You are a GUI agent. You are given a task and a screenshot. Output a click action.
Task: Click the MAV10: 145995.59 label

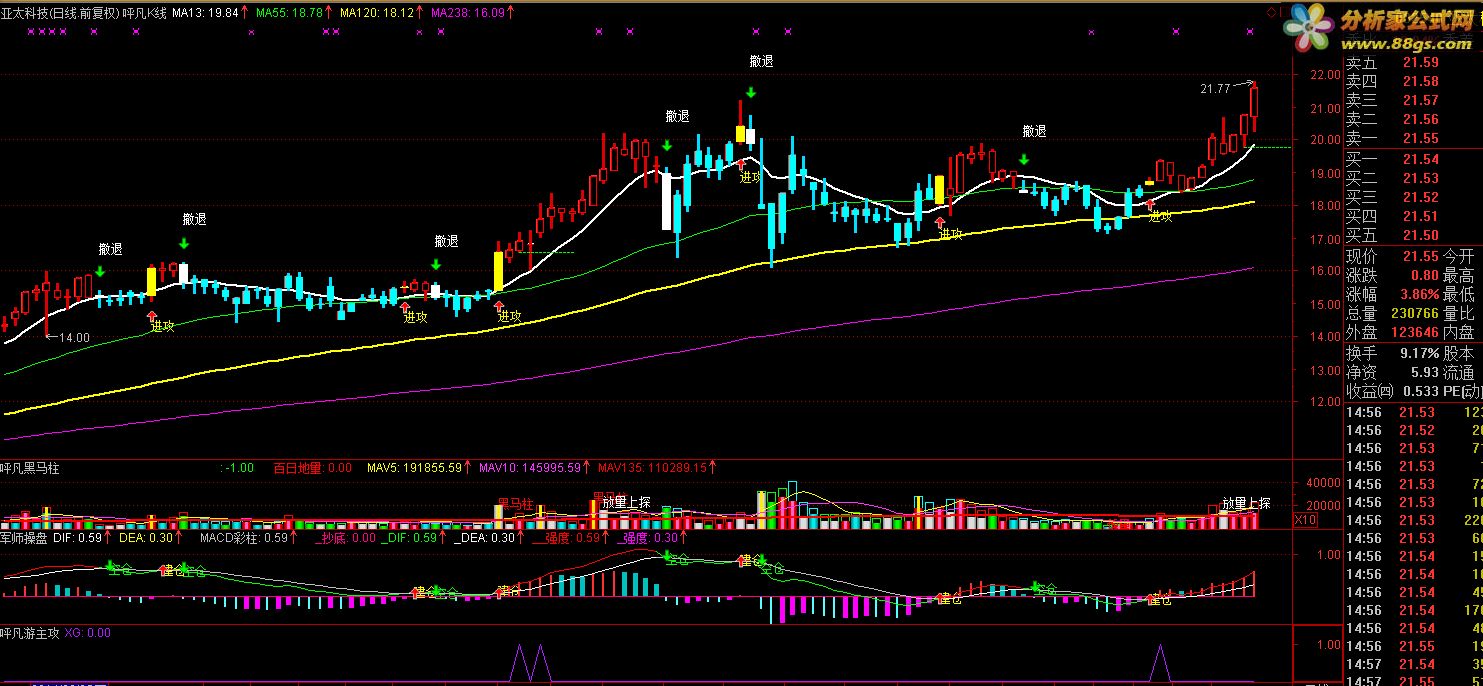click(x=531, y=467)
